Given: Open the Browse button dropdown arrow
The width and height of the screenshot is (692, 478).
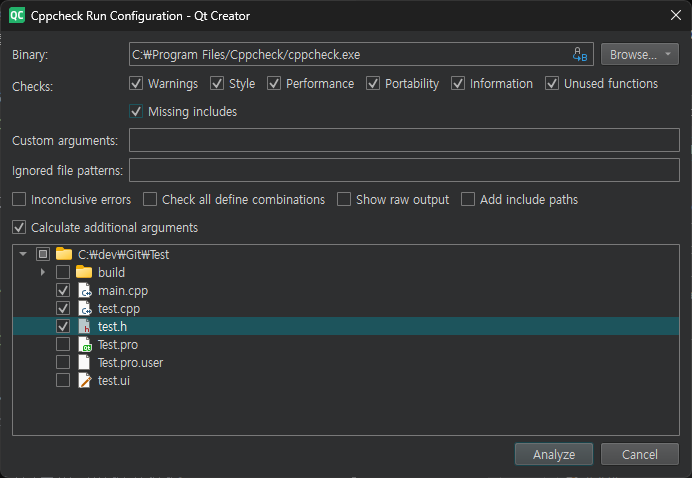Looking at the screenshot, I should pyautogui.click(x=668, y=54).
